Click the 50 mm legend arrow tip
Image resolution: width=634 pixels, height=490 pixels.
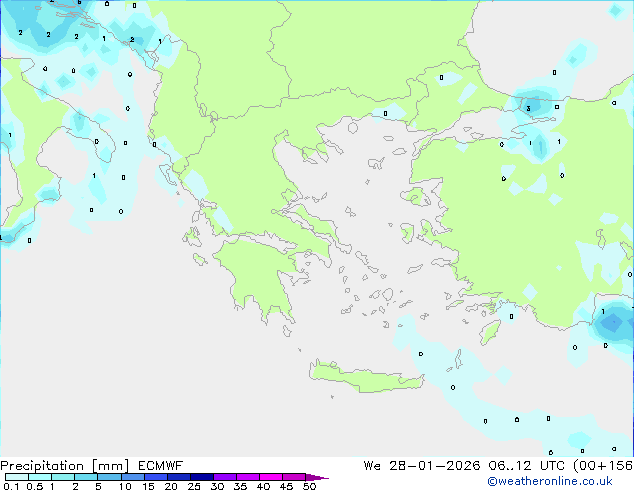coord(317,477)
